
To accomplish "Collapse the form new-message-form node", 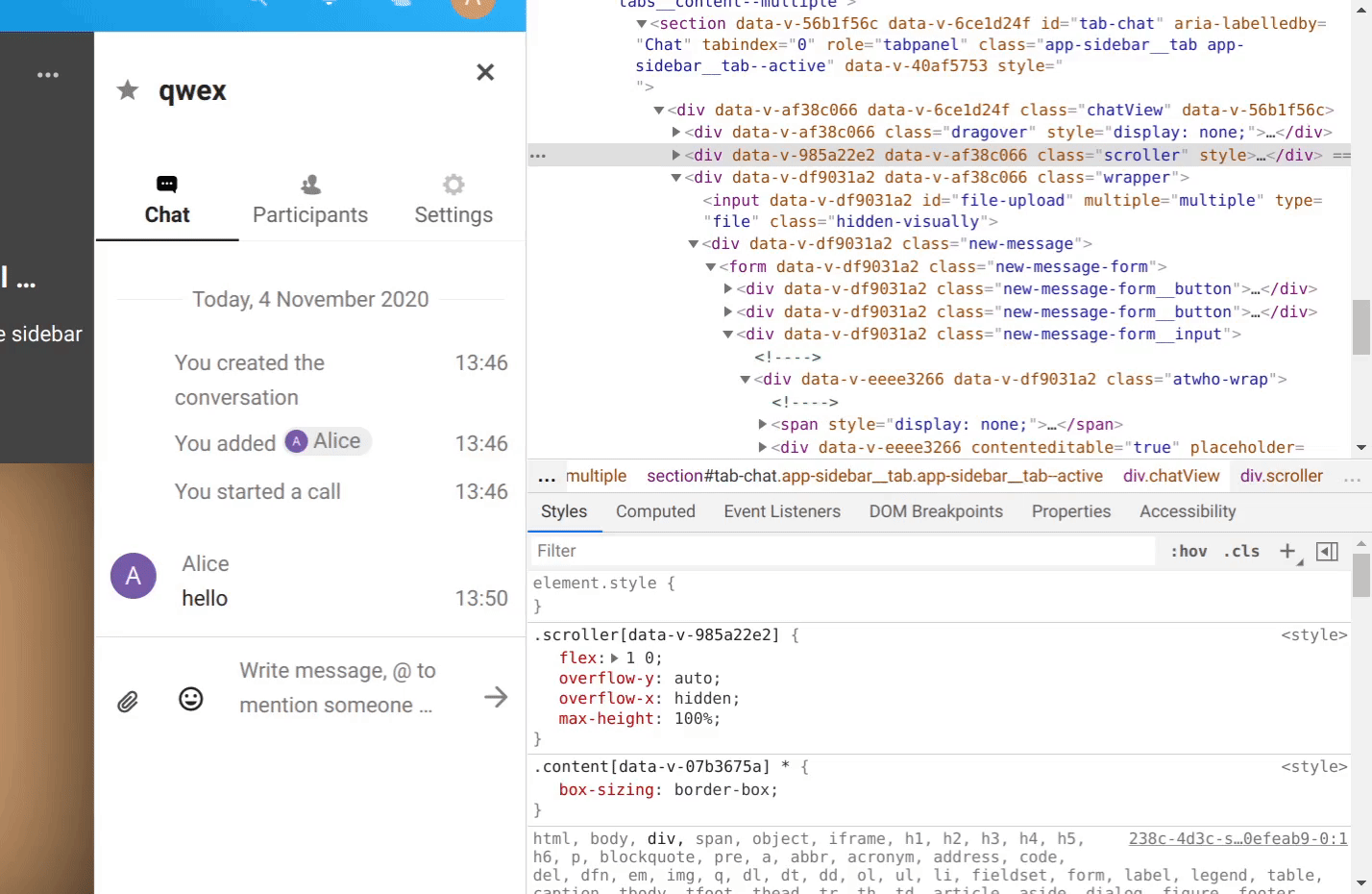I will click(x=711, y=267).
